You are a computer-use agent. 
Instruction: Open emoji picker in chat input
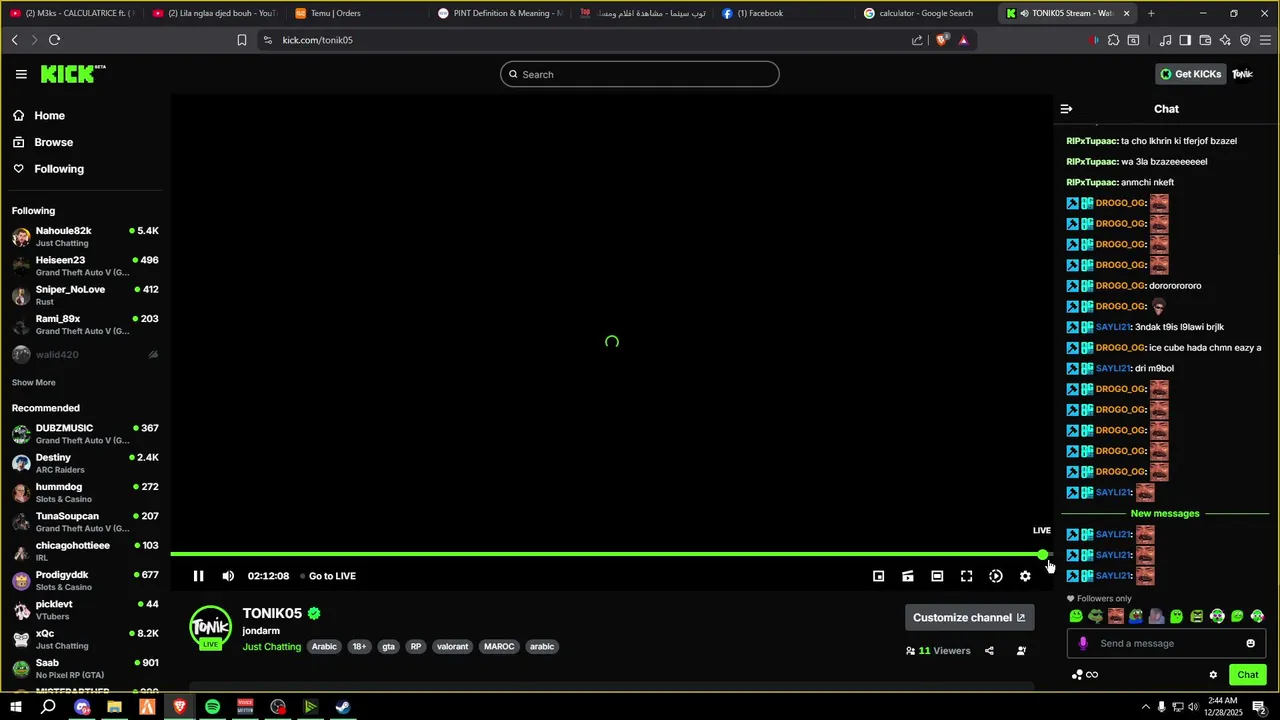pyautogui.click(x=1250, y=644)
